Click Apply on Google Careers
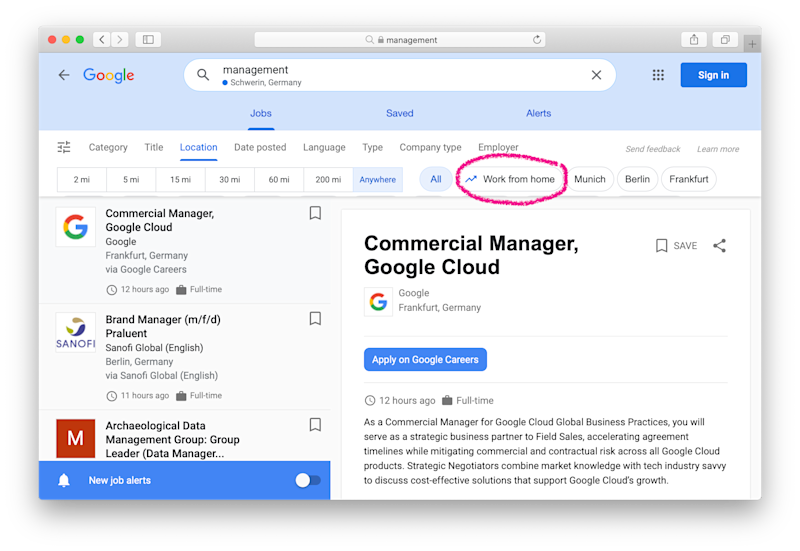This screenshot has height=551, width=800. click(x=425, y=360)
